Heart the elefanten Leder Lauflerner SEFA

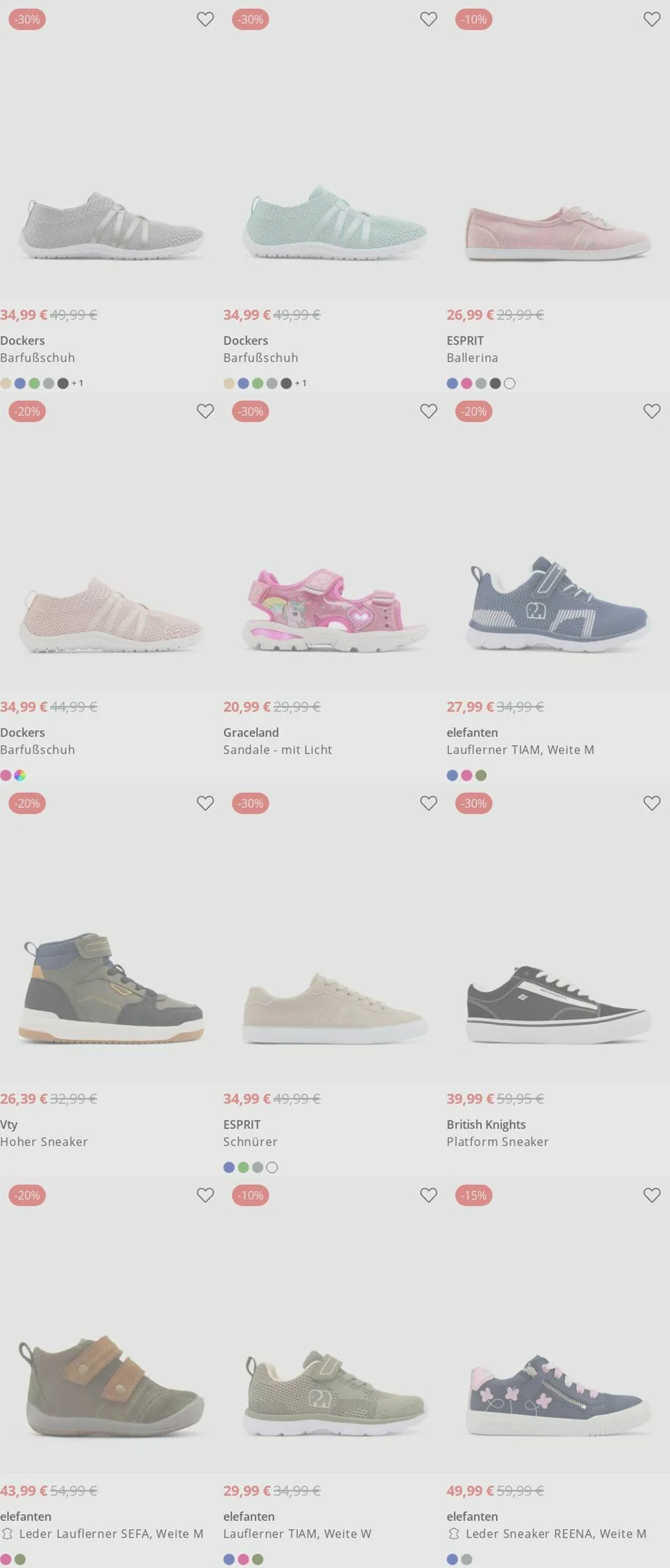click(205, 1196)
